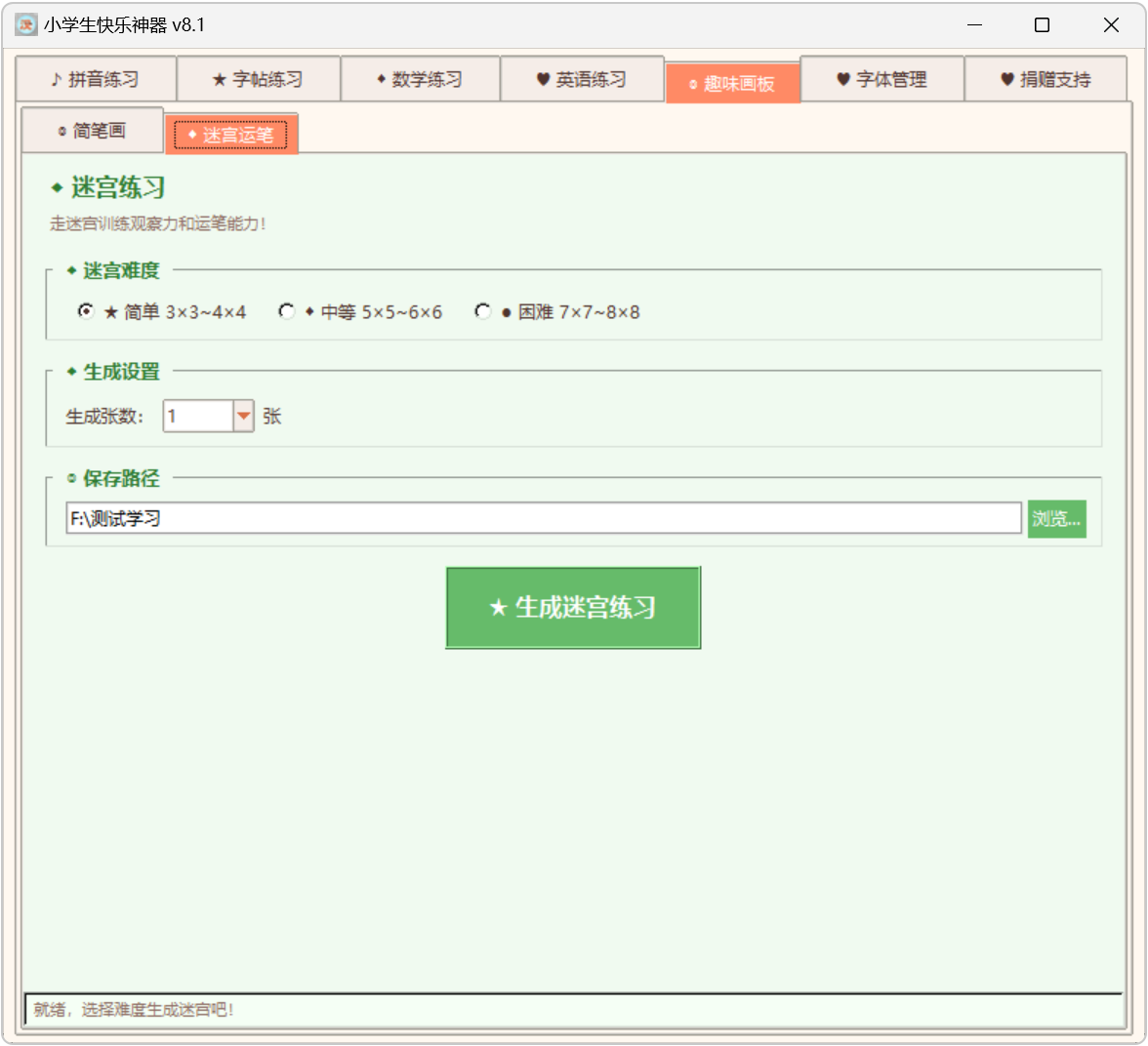
Task: Switch to the 字帖练习 tab
Action: pyautogui.click(x=259, y=79)
